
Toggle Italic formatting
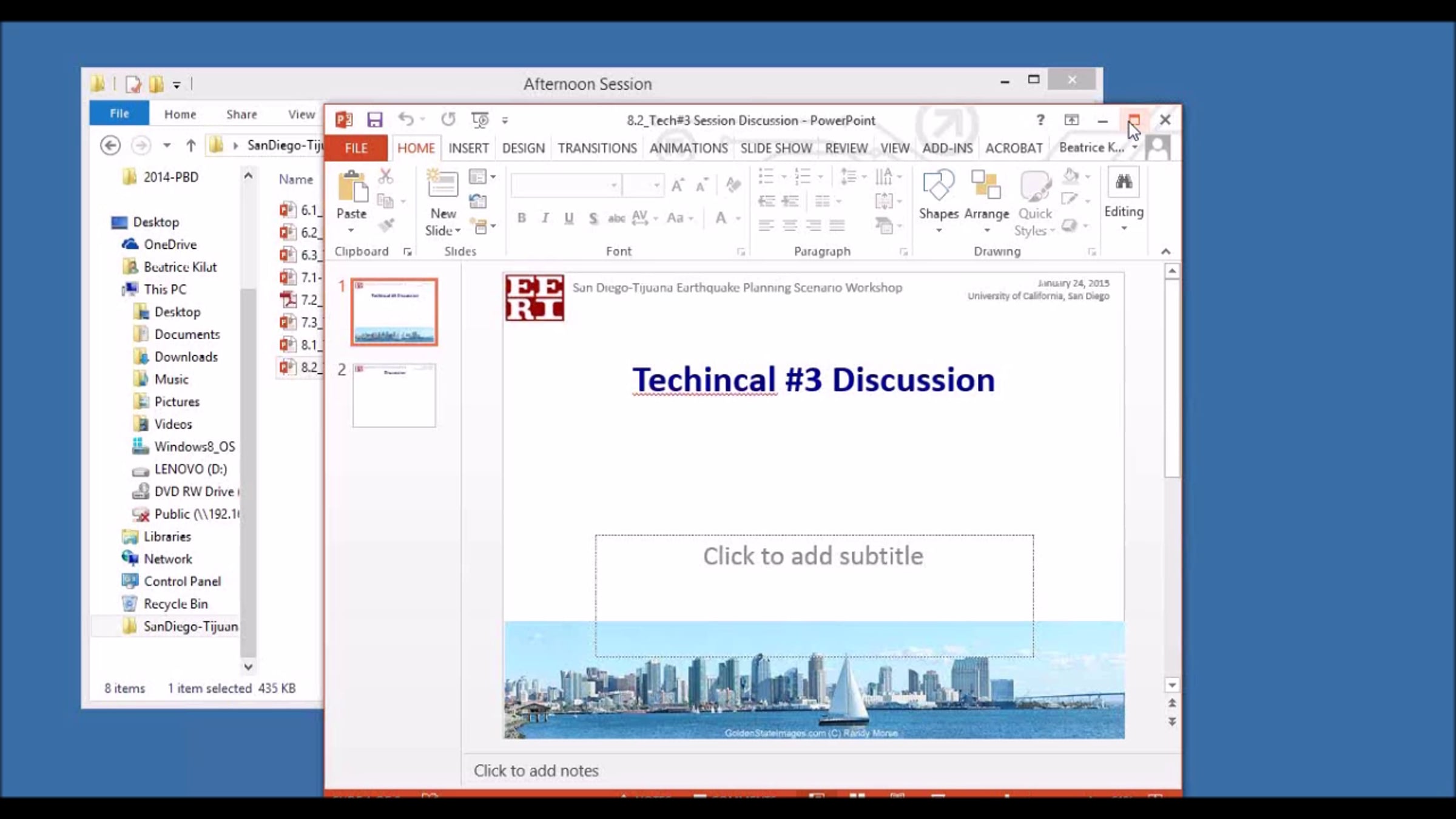click(x=545, y=218)
